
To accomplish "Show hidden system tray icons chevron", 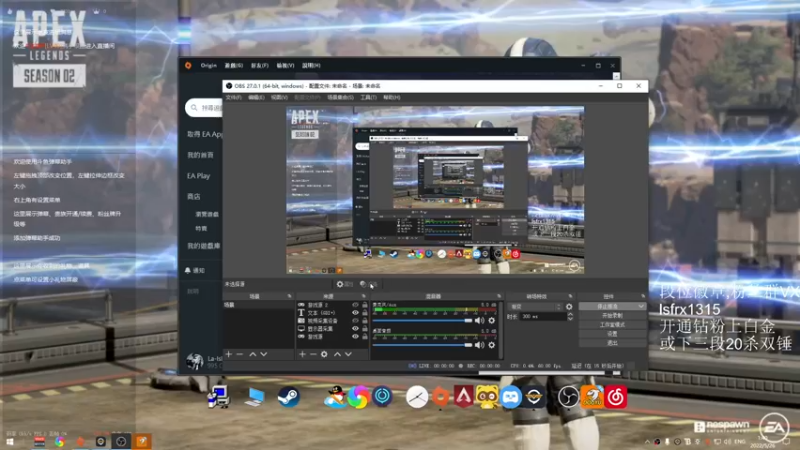I will (647, 442).
